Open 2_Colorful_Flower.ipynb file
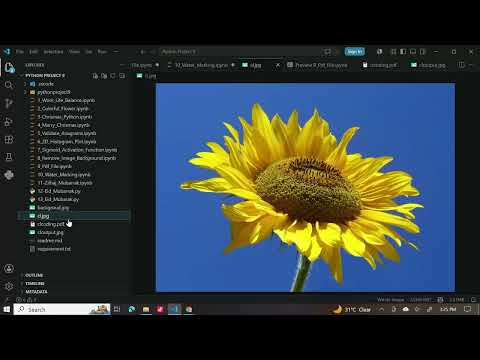Viewport: 480px width, 360px height. [63, 109]
